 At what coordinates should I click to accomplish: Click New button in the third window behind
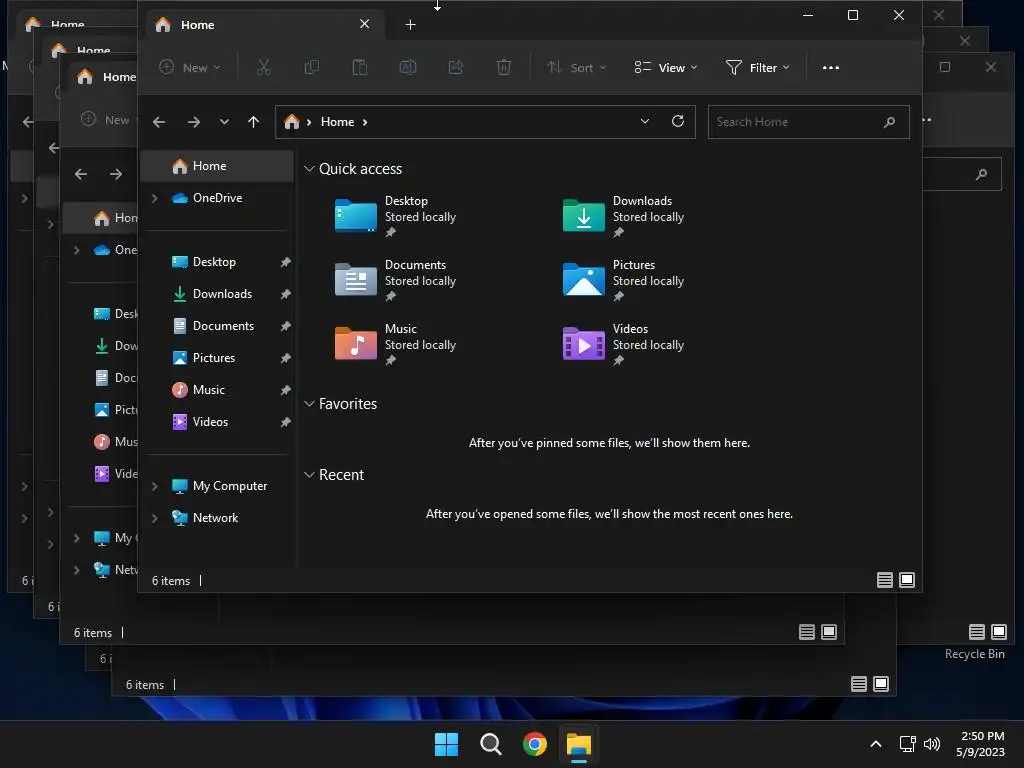click(105, 120)
